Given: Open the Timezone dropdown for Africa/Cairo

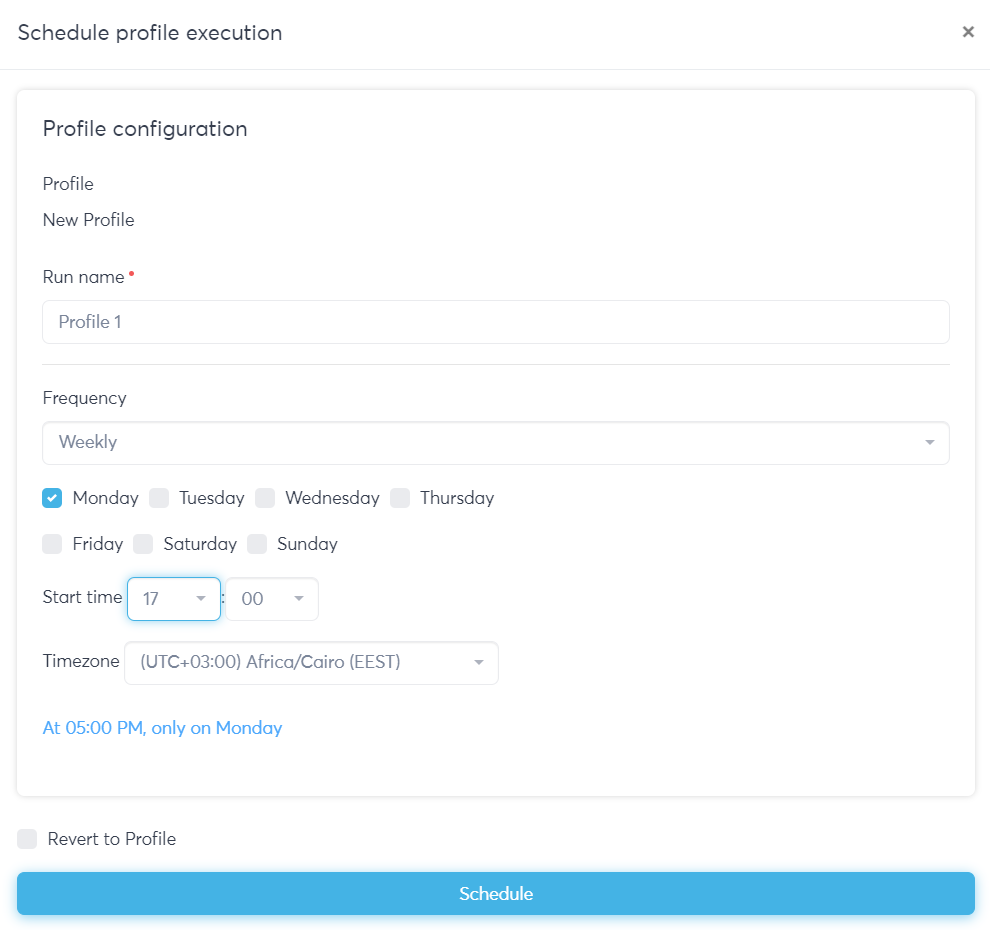Looking at the screenshot, I should tap(310, 663).
